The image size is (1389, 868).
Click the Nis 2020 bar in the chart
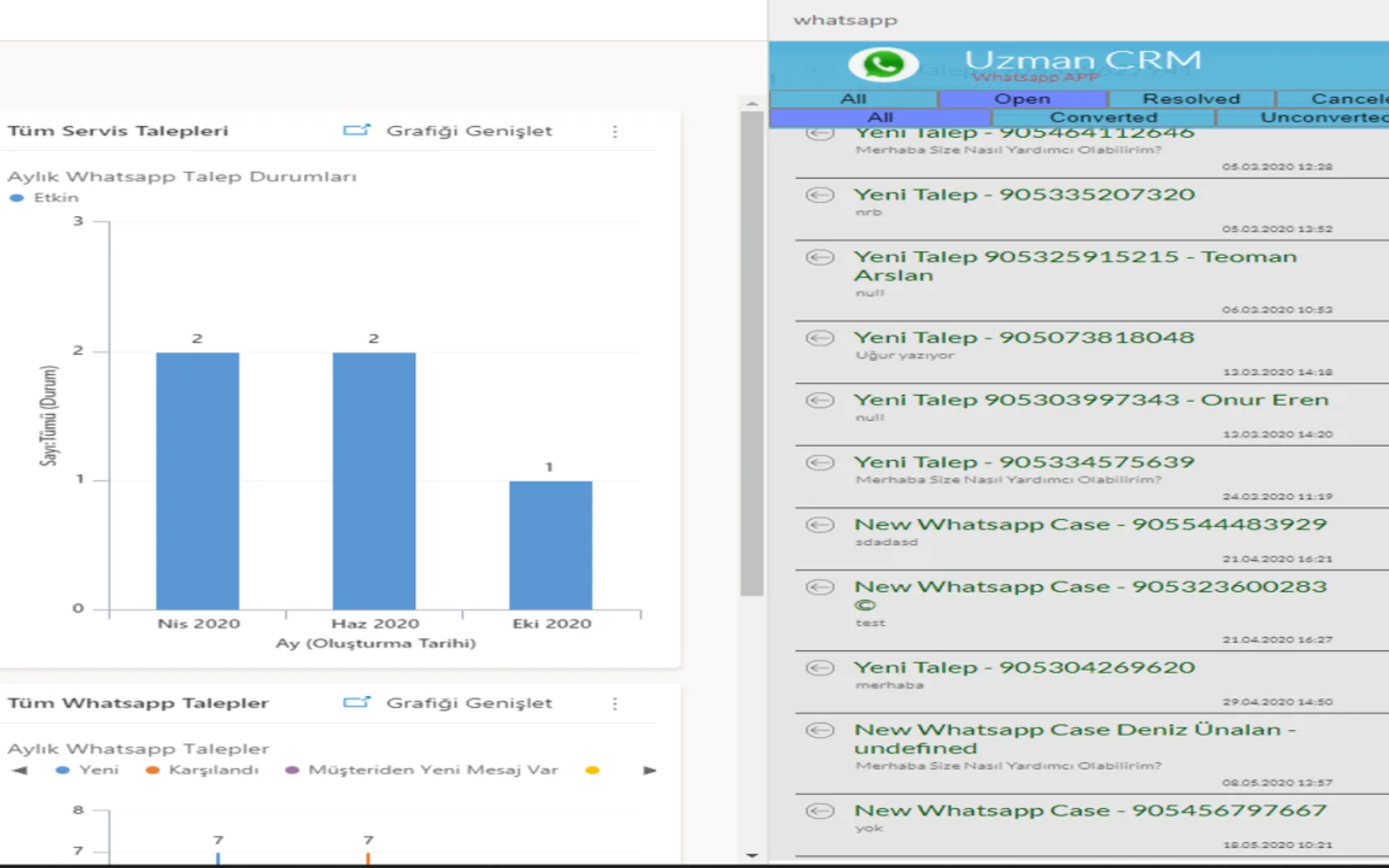[198, 481]
